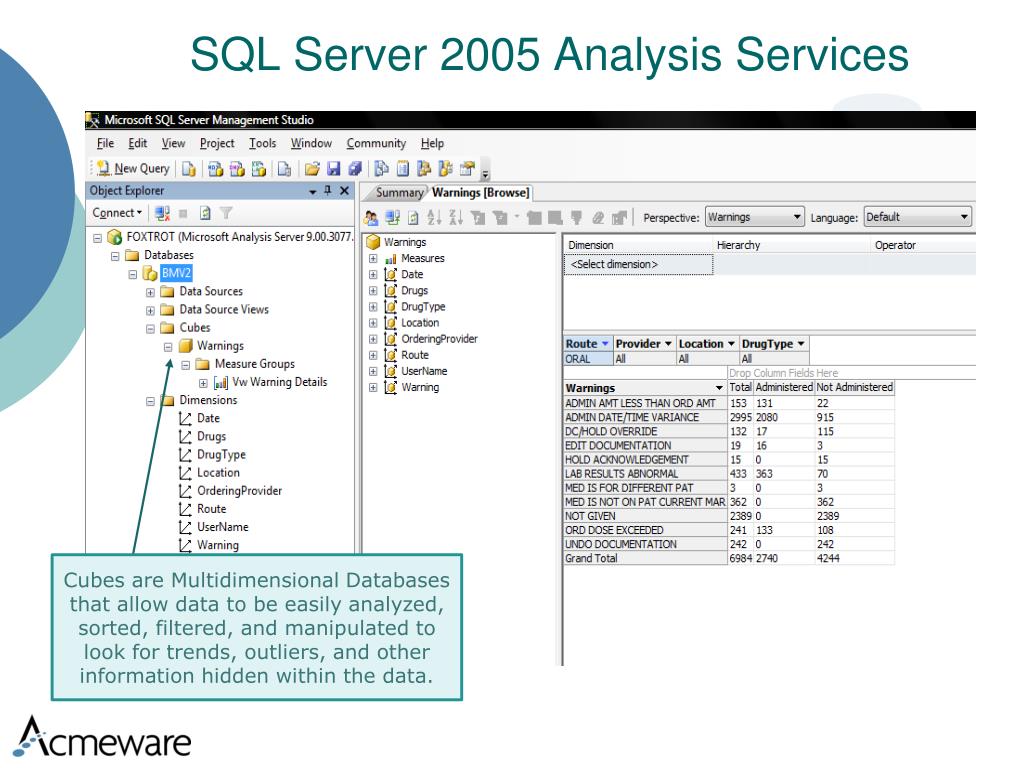
Task: Close the Object Explorer panel
Action: 344,191
